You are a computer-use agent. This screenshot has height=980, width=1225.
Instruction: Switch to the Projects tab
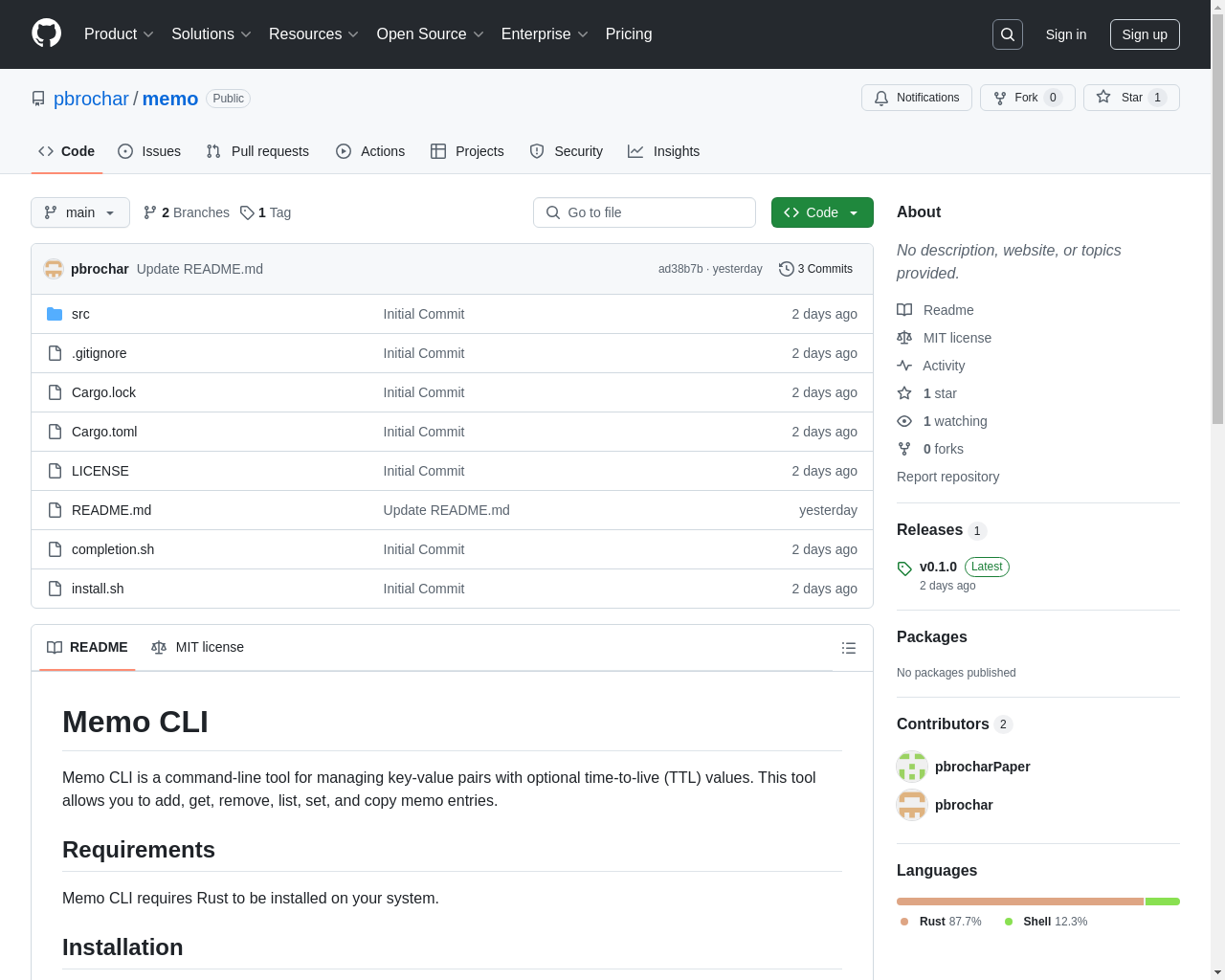click(x=467, y=151)
